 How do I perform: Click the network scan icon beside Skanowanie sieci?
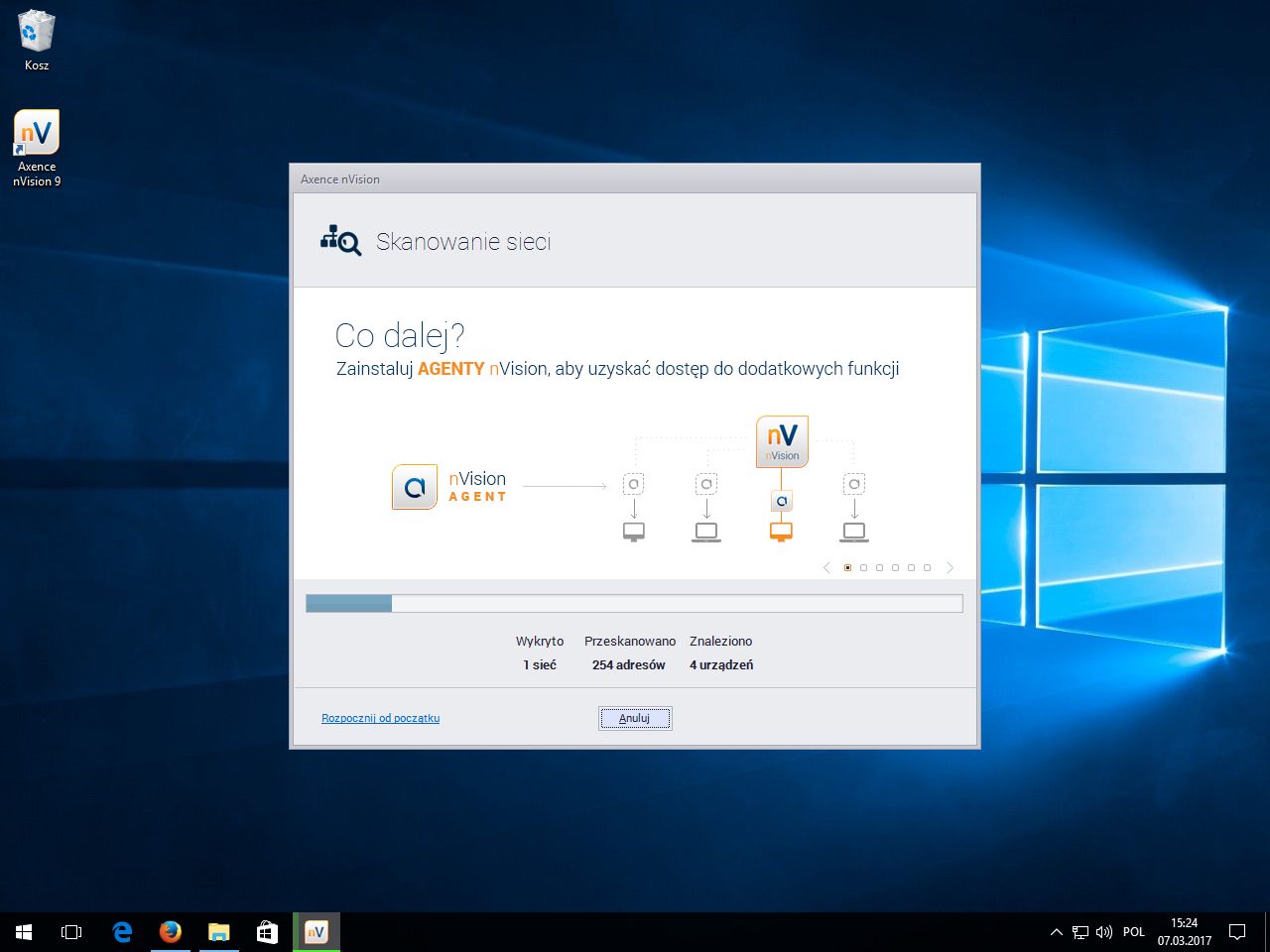click(340, 241)
